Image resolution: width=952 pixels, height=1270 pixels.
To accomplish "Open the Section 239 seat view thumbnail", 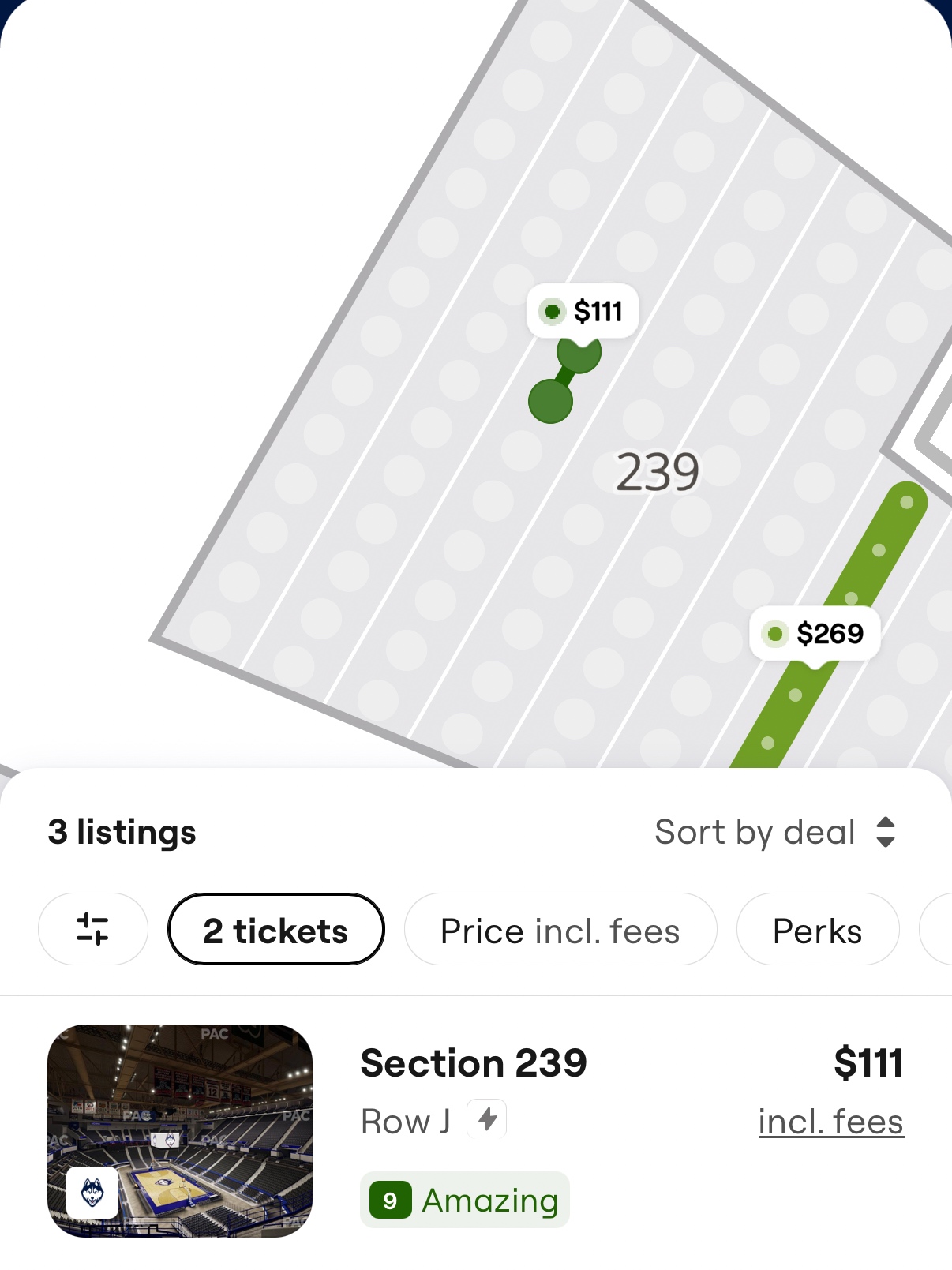I will (180, 1130).
